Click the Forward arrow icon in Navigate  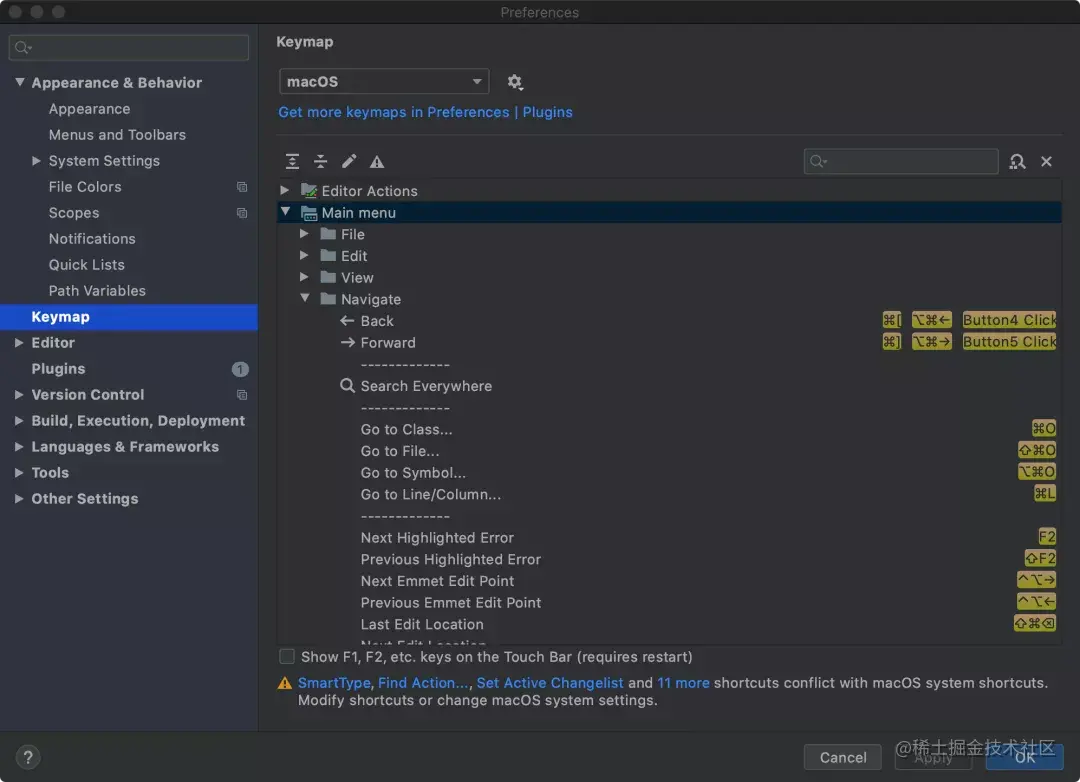347,342
